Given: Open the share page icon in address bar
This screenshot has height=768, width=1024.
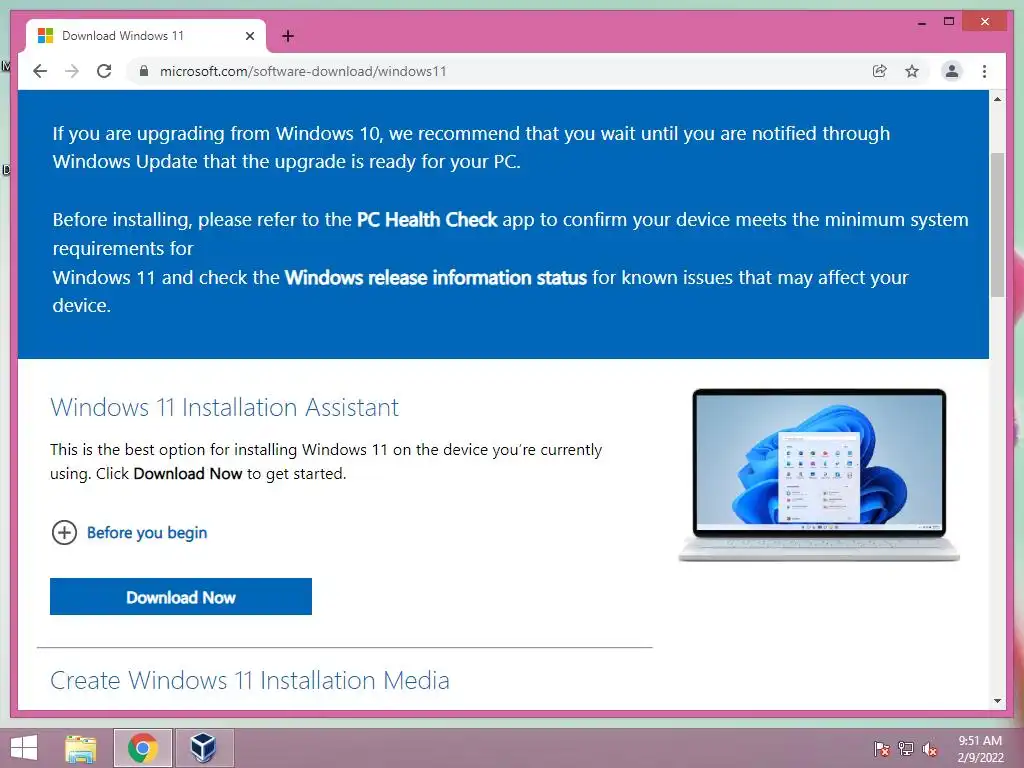Looking at the screenshot, I should point(880,71).
